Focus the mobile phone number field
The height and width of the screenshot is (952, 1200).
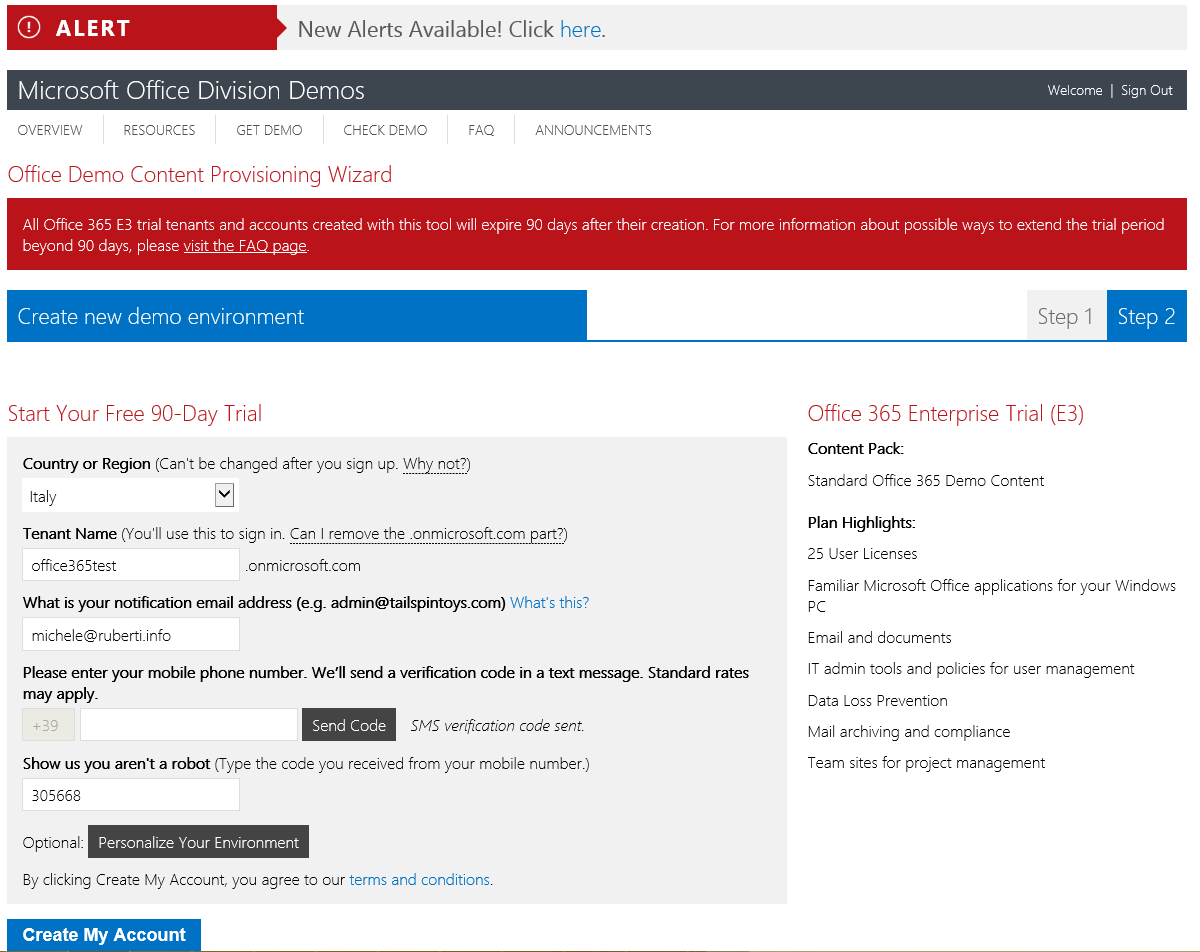point(189,725)
